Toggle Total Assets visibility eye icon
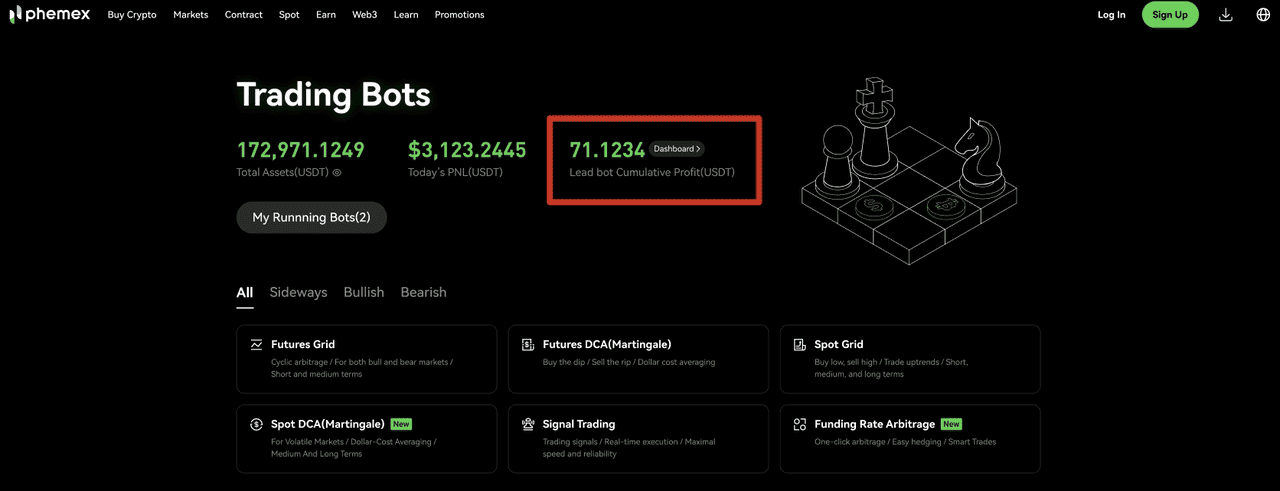This screenshot has width=1280, height=491. (x=337, y=173)
